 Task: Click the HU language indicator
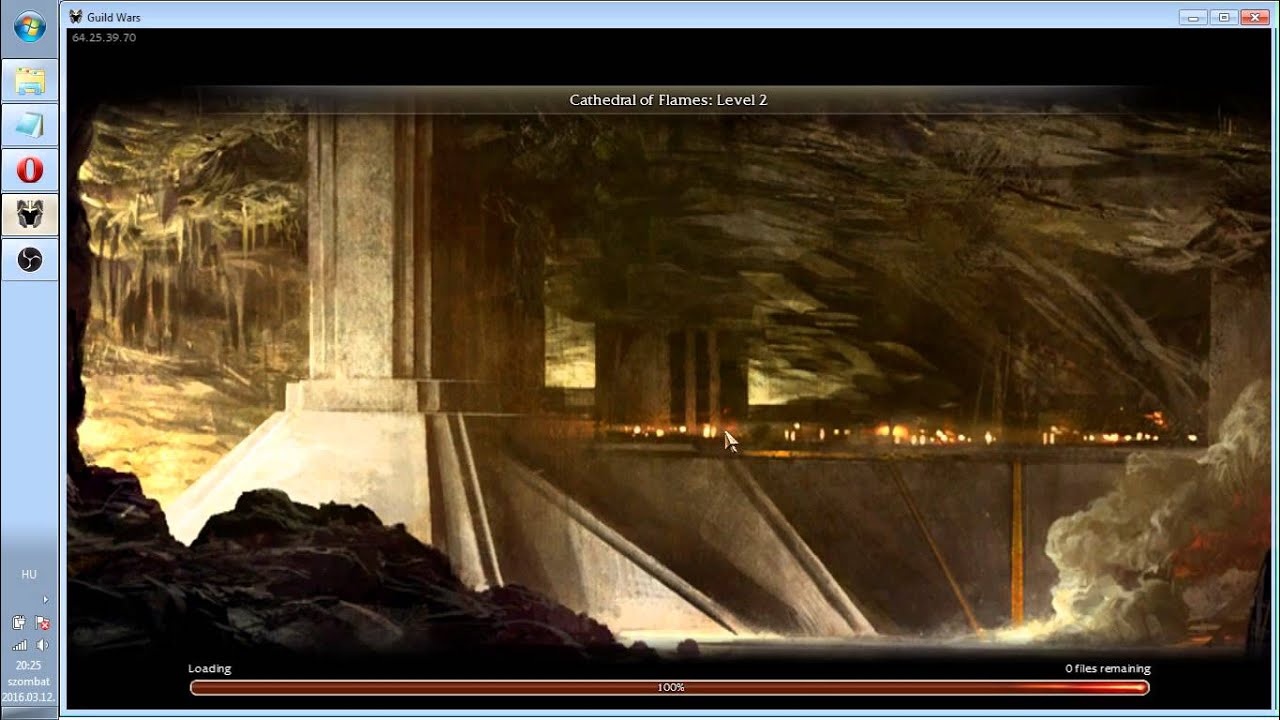tap(29, 575)
